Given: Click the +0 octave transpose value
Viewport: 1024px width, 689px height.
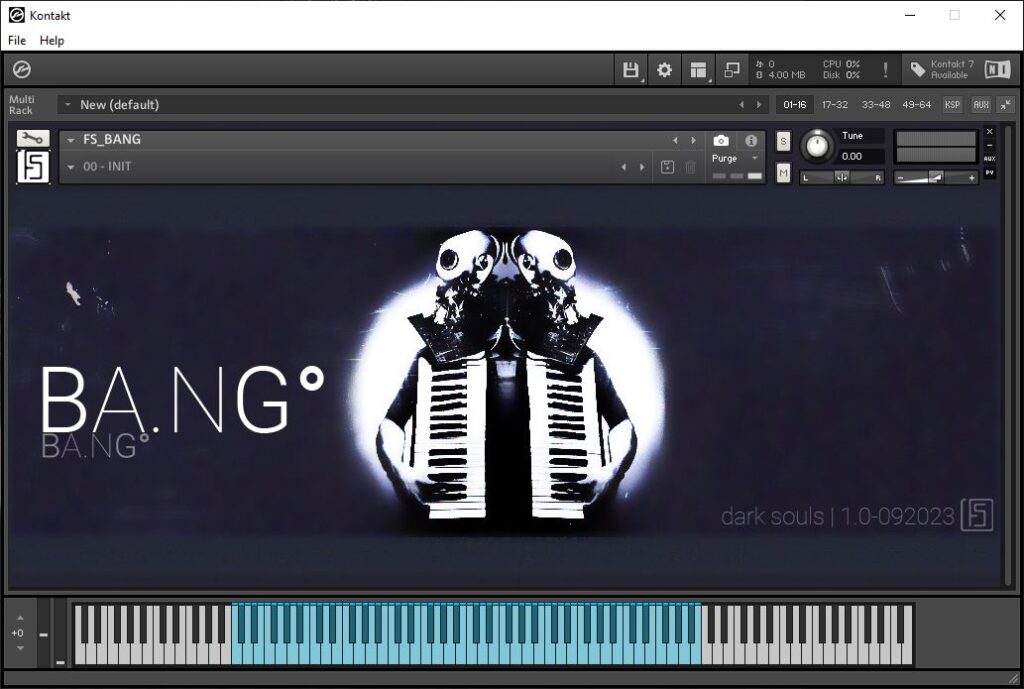Looking at the screenshot, I should 18,633.
